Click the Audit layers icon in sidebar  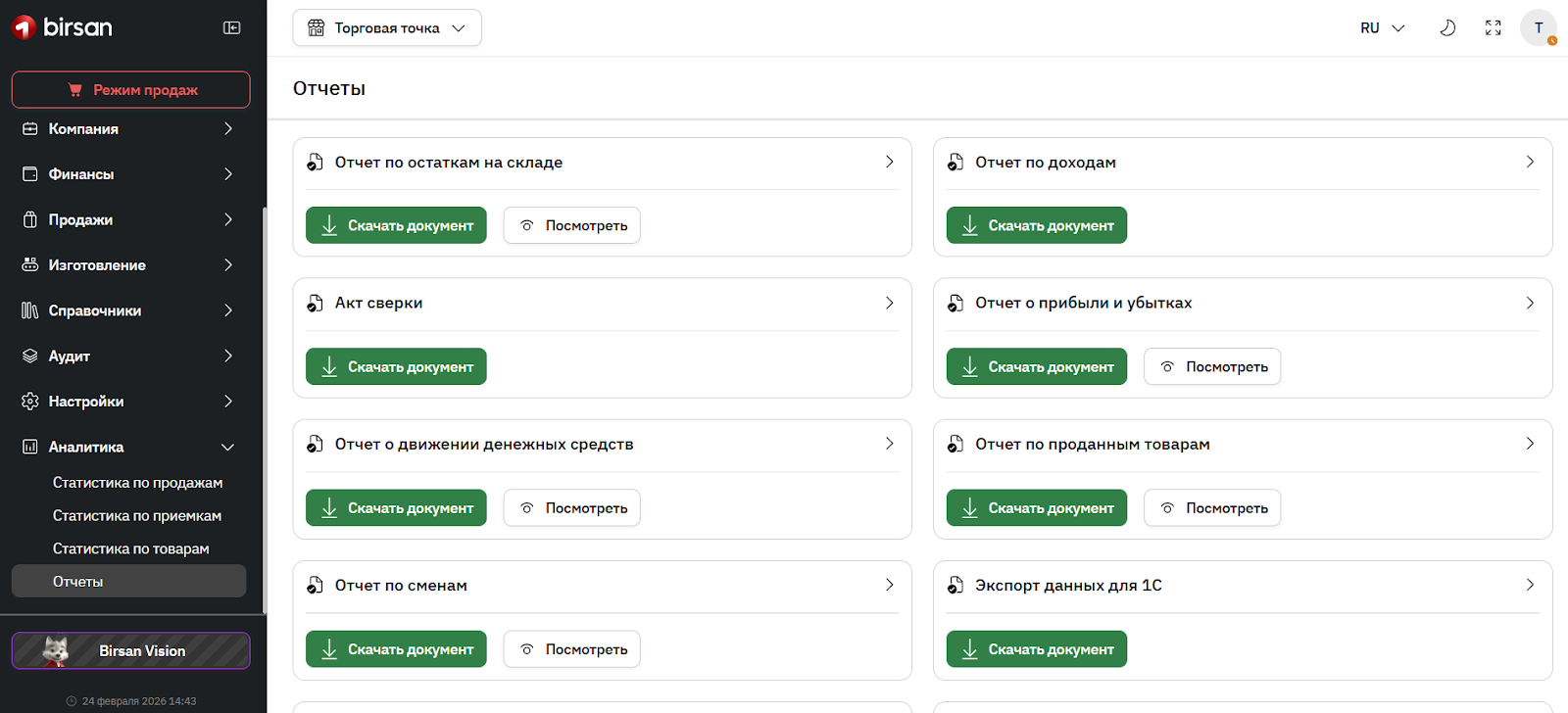[x=30, y=356]
